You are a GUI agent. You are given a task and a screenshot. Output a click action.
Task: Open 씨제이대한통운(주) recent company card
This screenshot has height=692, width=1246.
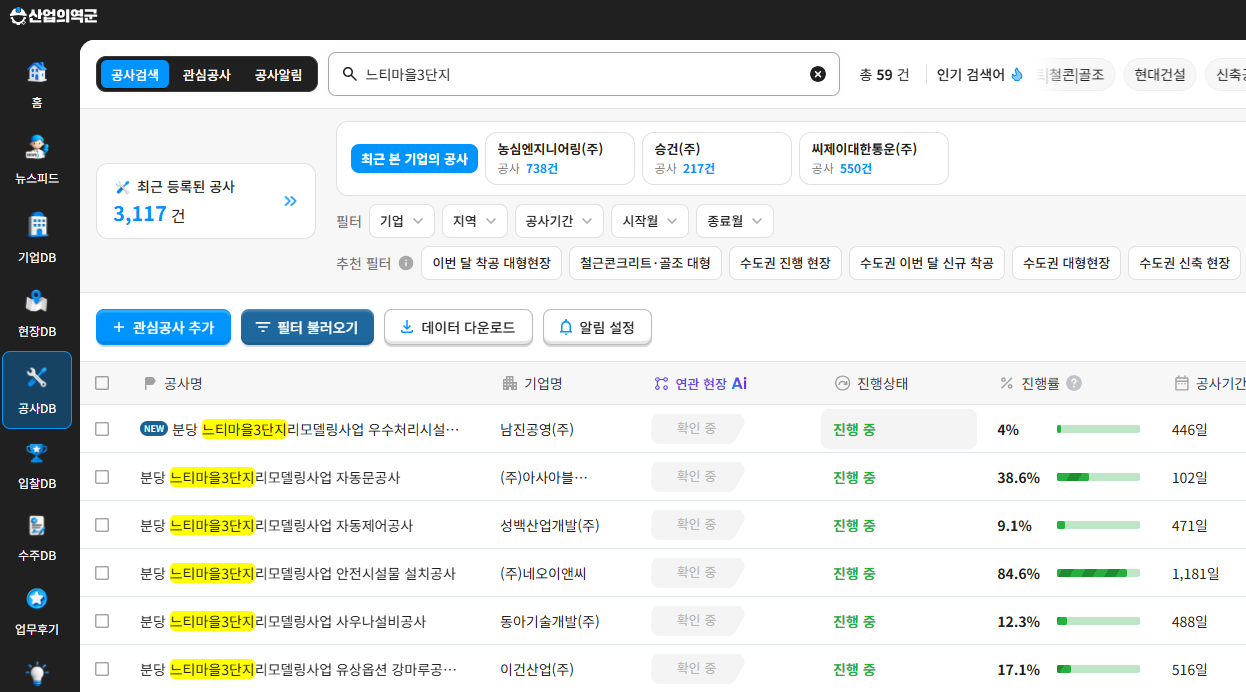coord(874,158)
